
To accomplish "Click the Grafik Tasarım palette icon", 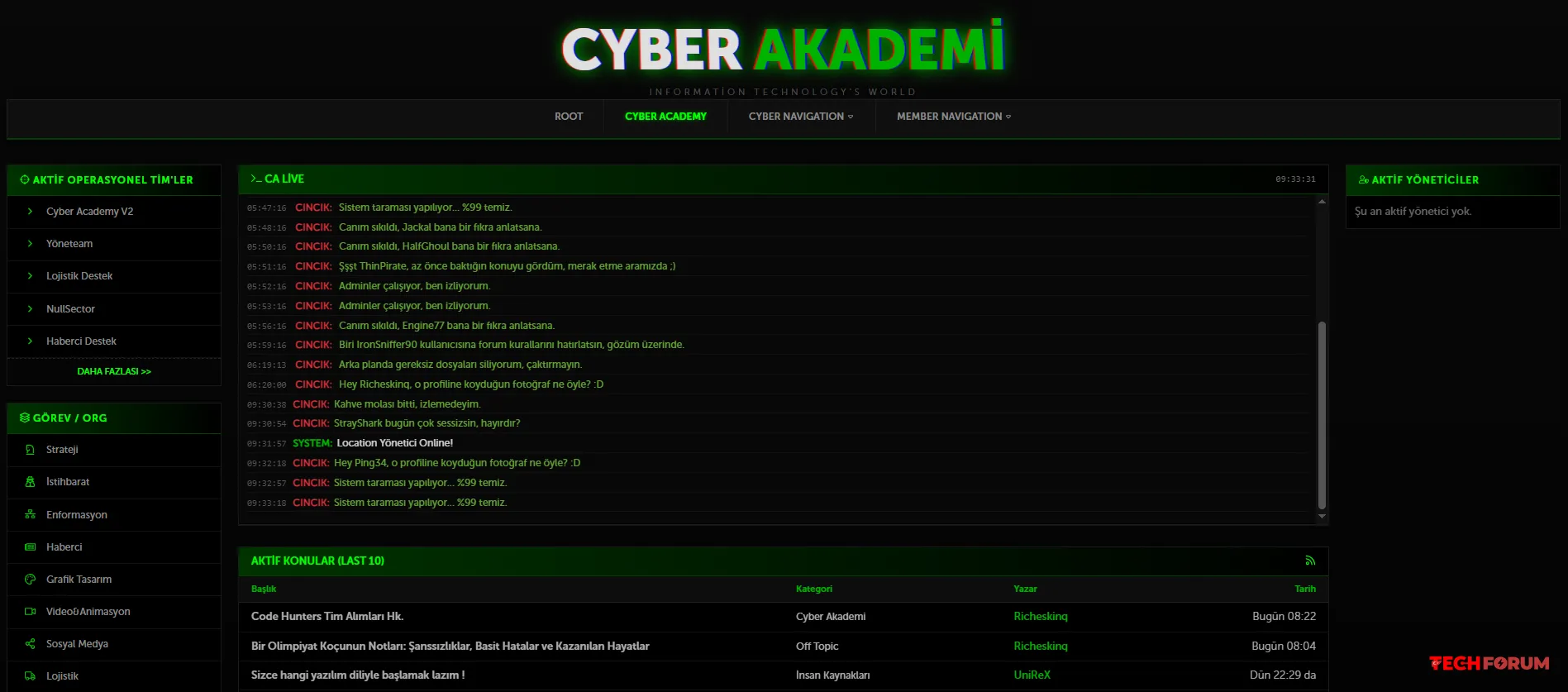I will tap(30, 580).
